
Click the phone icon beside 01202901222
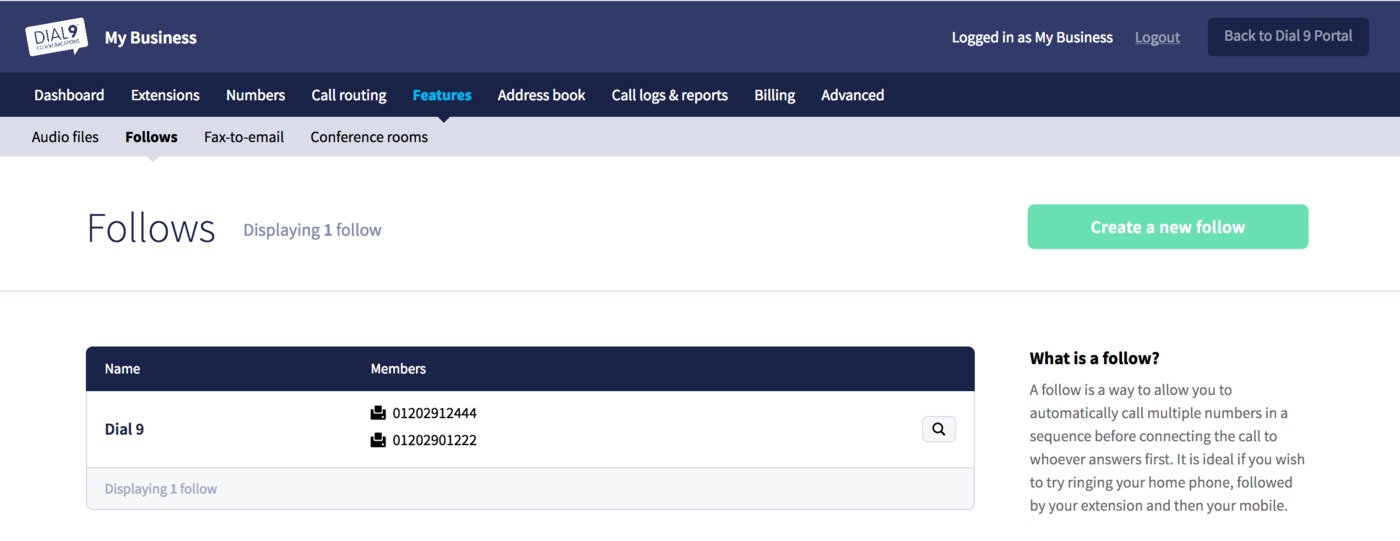point(378,440)
